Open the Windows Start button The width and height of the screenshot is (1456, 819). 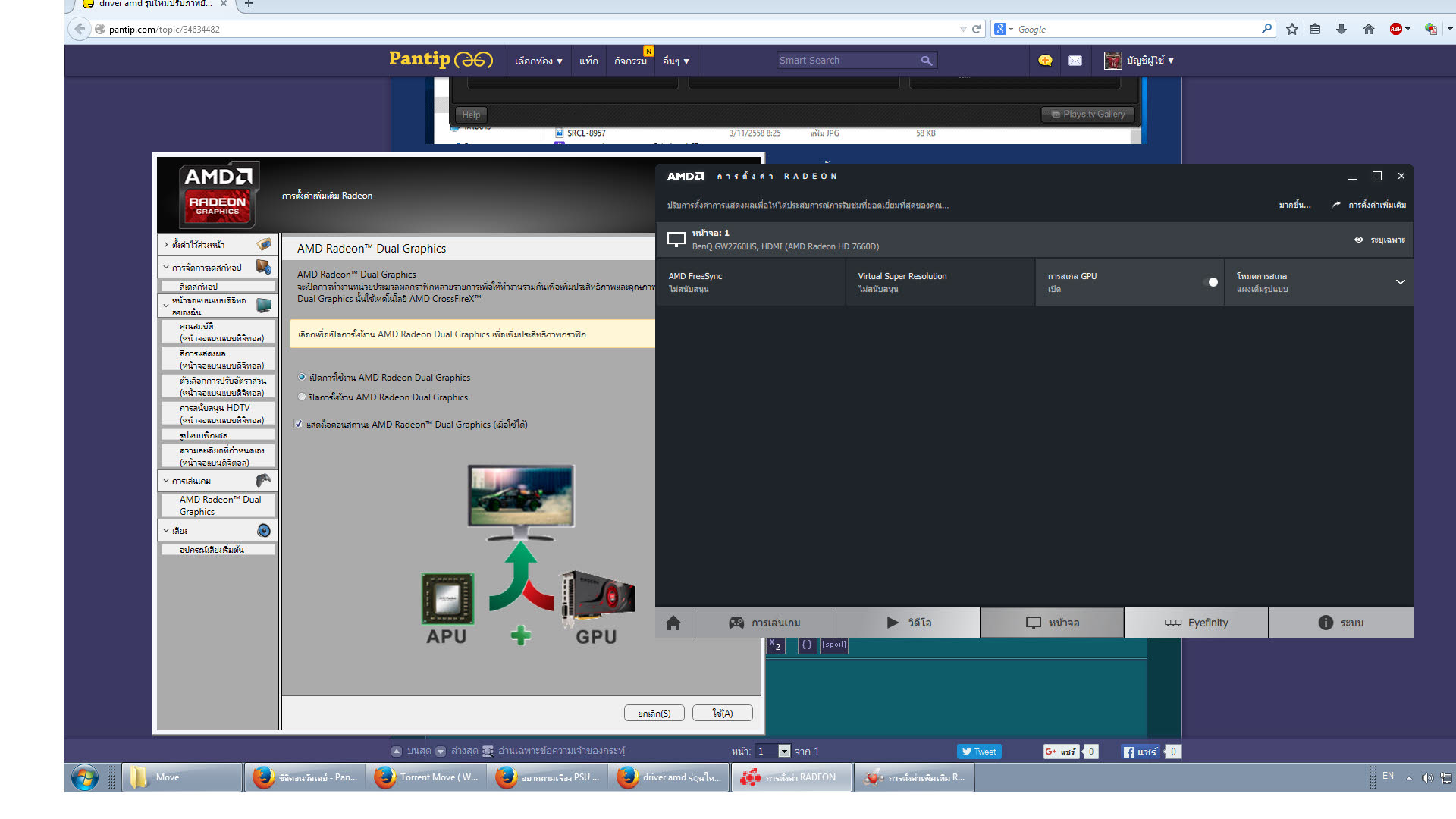pos(84,777)
